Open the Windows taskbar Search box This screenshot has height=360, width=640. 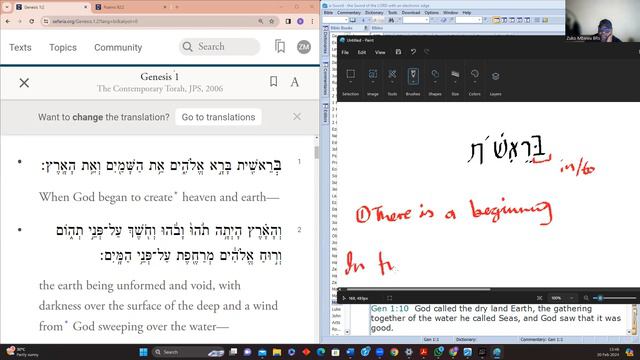(x=188, y=352)
